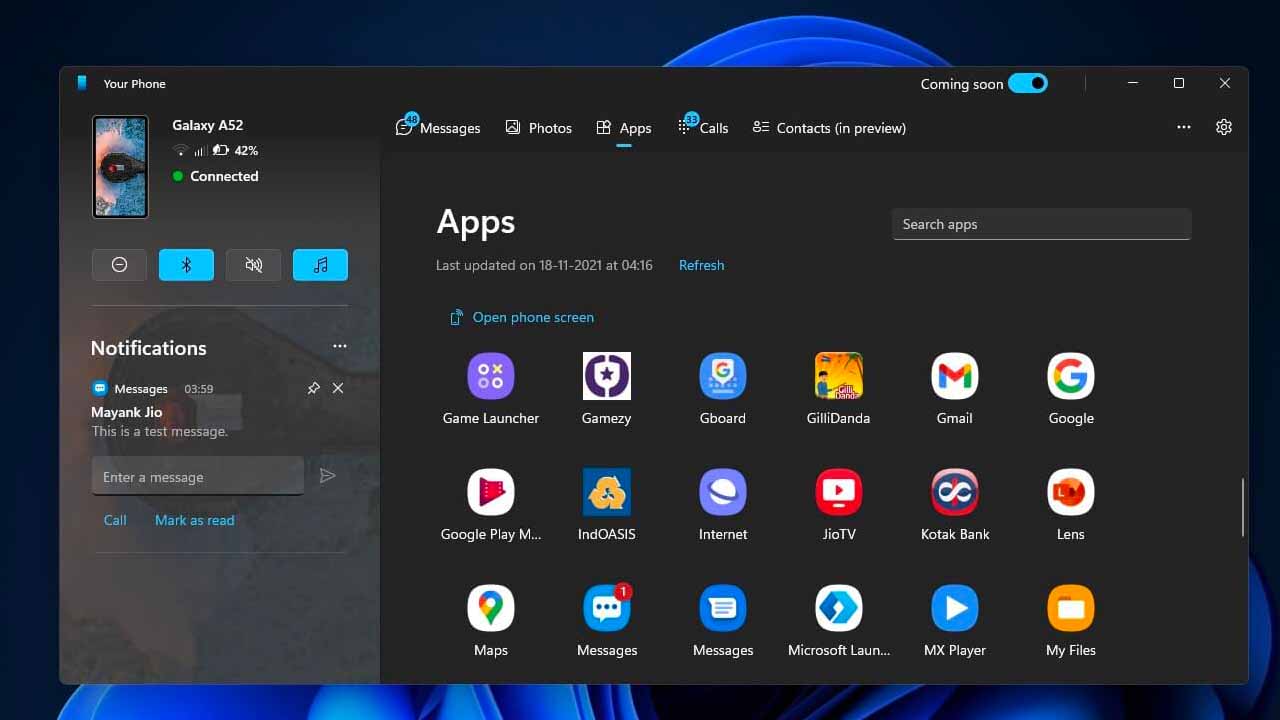
Task: Call Mayank Jio from notification
Action: pyautogui.click(x=115, y=520)
